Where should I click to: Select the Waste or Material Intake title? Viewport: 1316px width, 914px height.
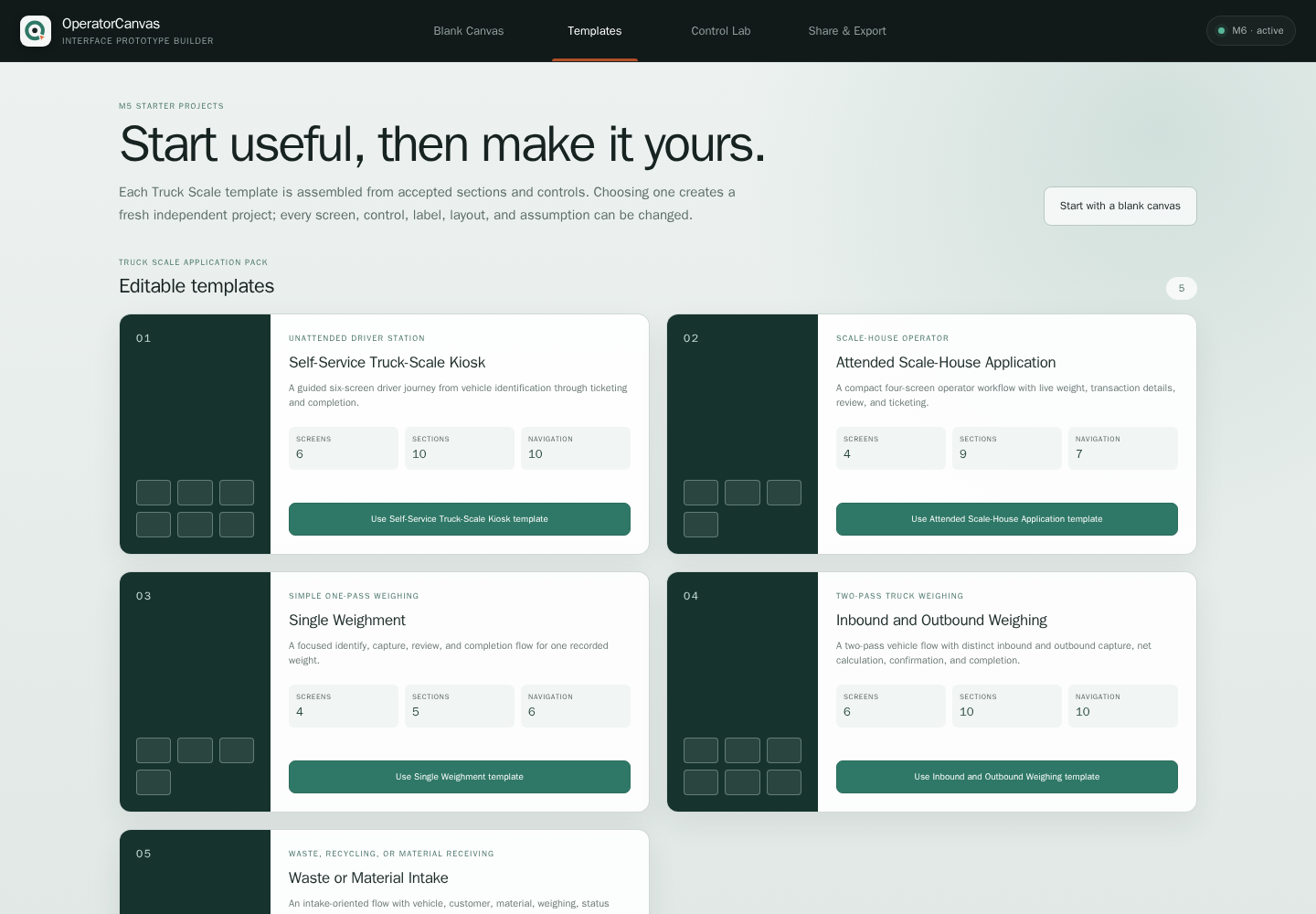click(368, 878)
